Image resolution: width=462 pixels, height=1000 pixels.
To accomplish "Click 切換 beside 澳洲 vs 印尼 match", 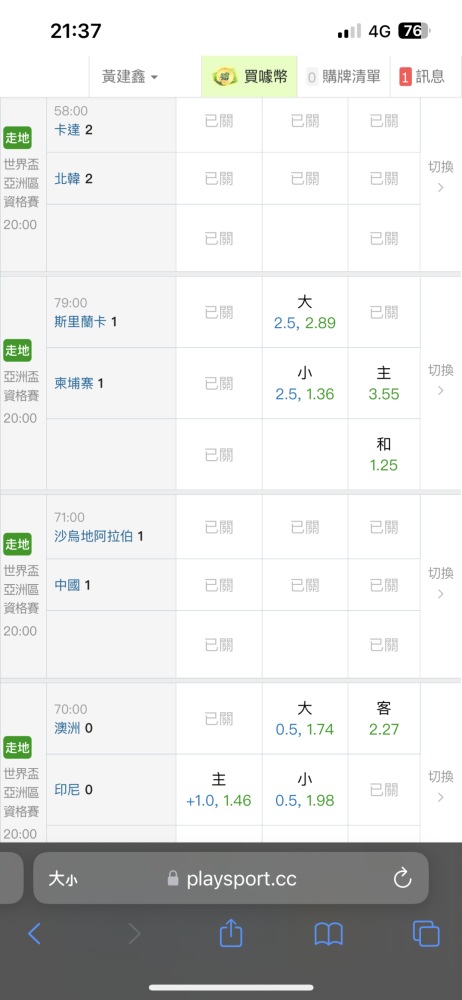I will click(x=440, y=786).
